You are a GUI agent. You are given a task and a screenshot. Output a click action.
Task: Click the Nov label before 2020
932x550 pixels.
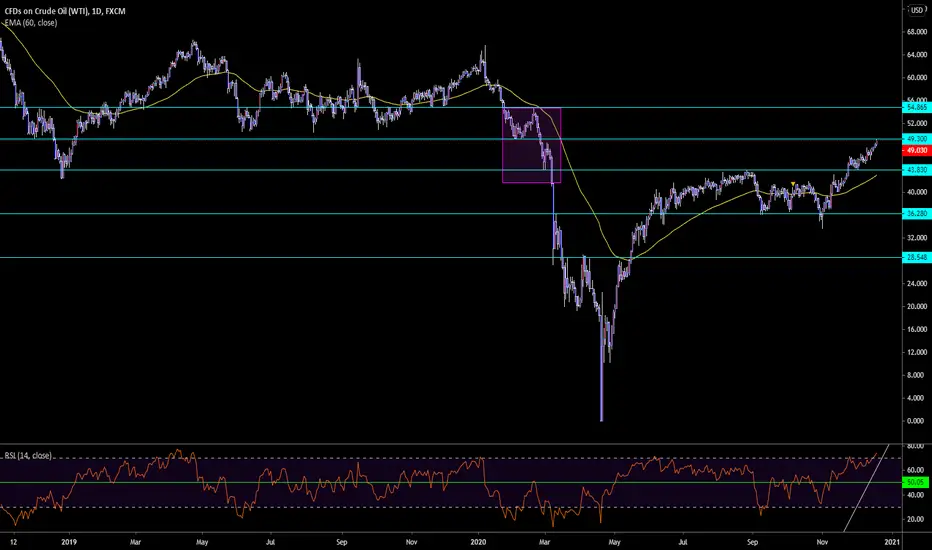(411, 542)
